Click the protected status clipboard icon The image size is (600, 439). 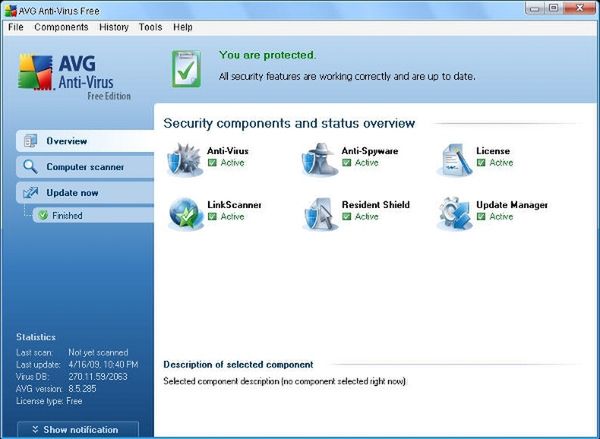(186, 69)
